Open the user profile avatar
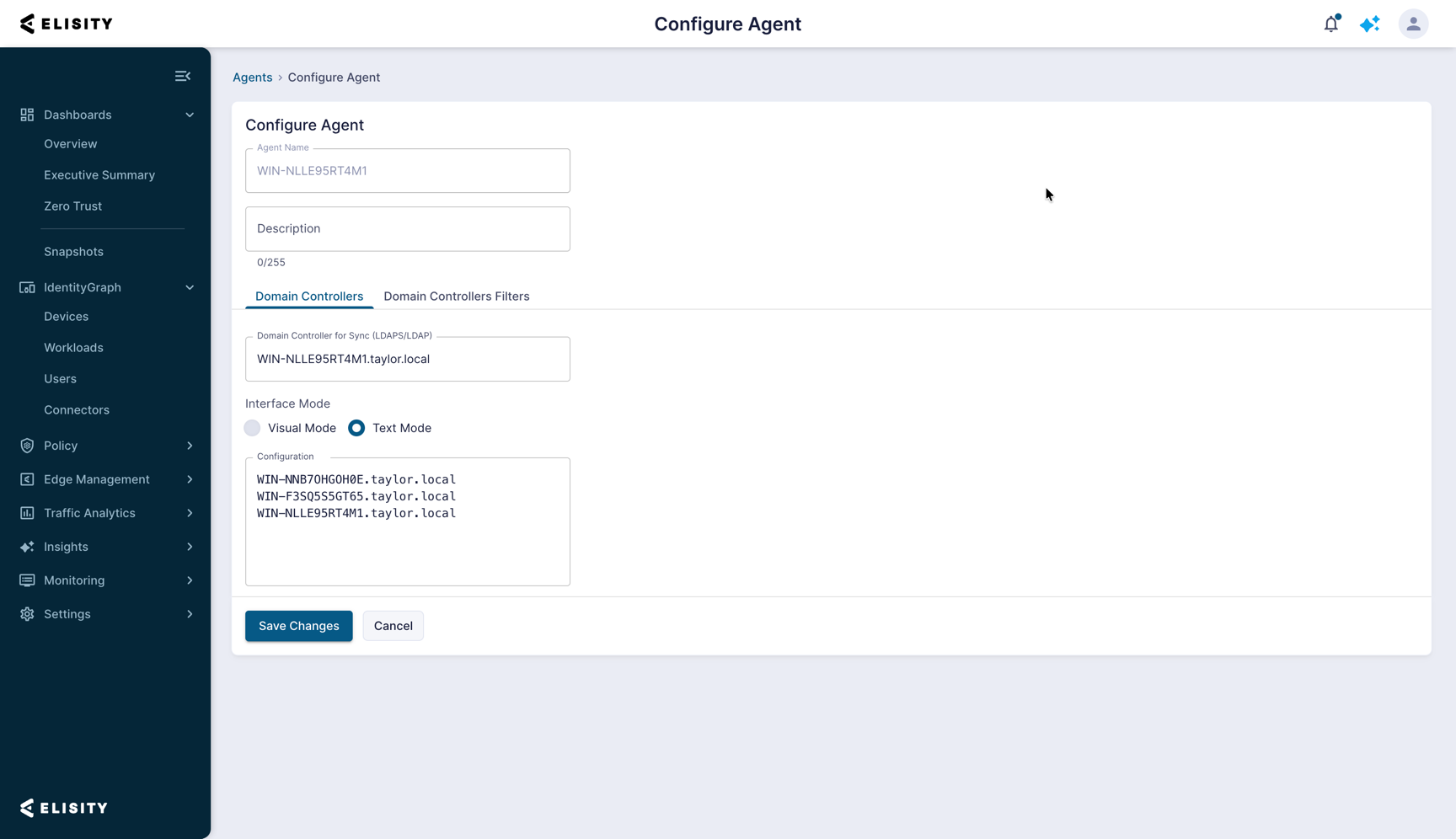 [x=1414, y=24]
